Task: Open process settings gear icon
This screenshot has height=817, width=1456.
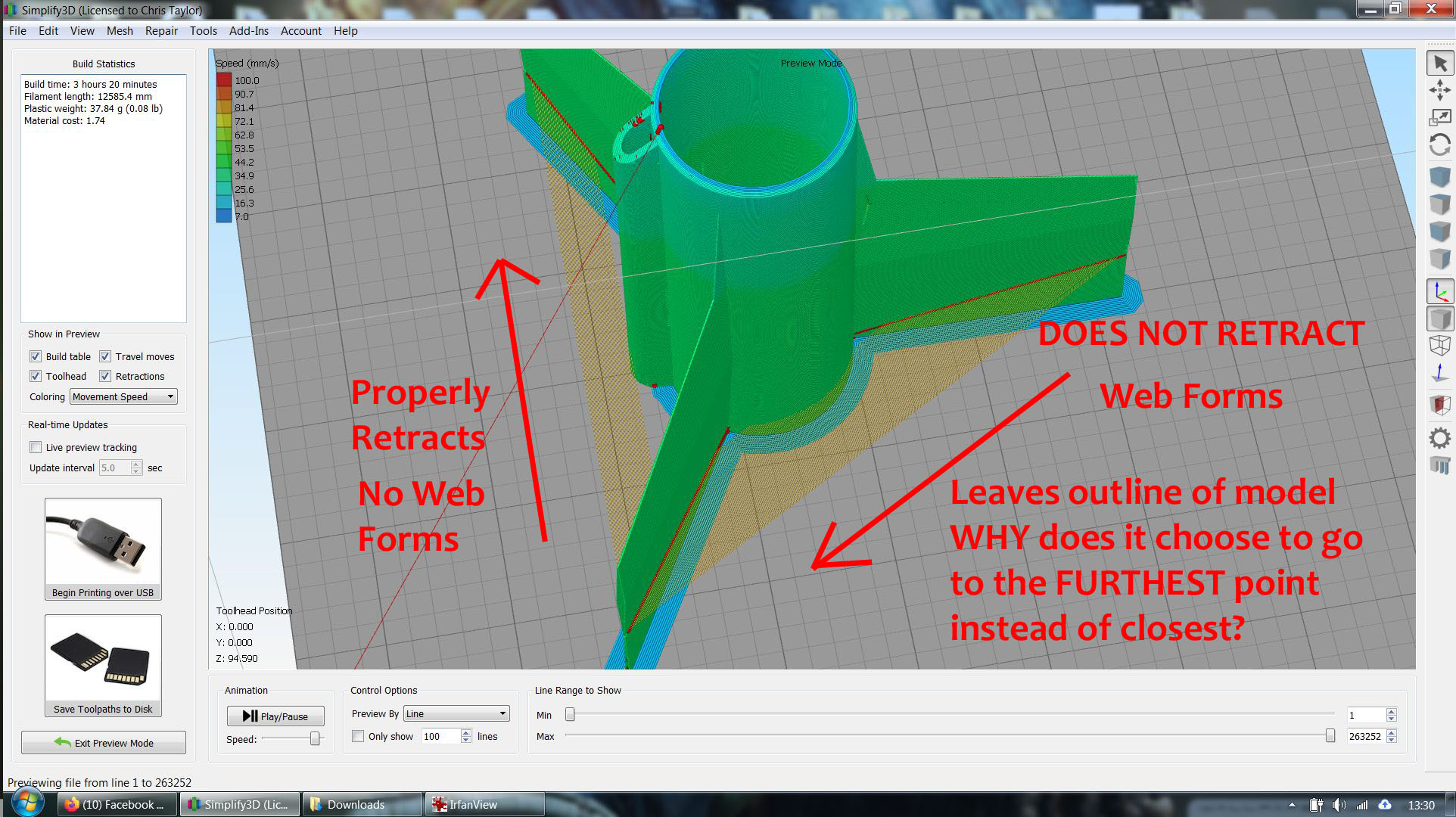Action: tap(1439, 438)
